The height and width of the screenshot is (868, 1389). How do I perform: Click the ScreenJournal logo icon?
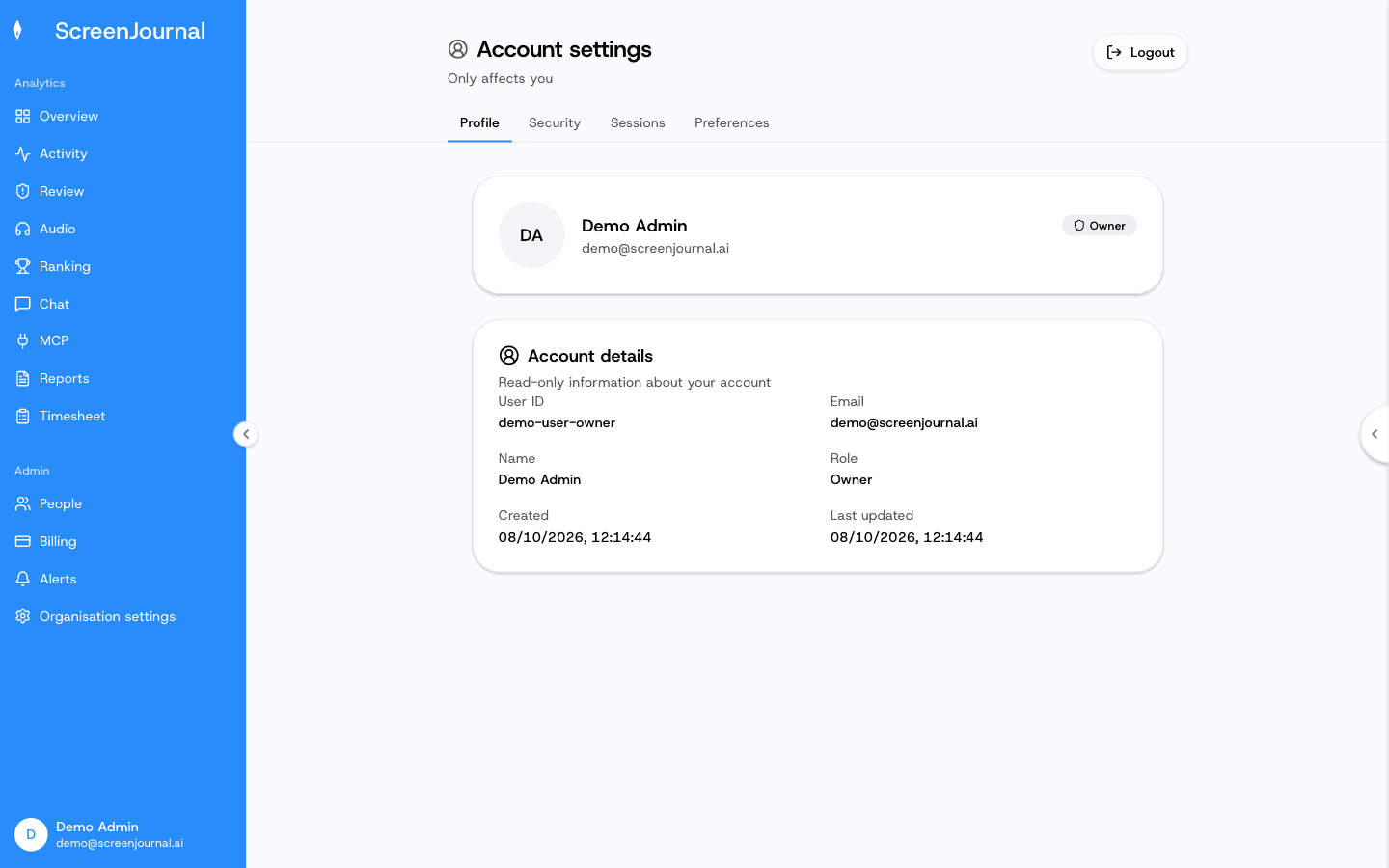point(17,31)
